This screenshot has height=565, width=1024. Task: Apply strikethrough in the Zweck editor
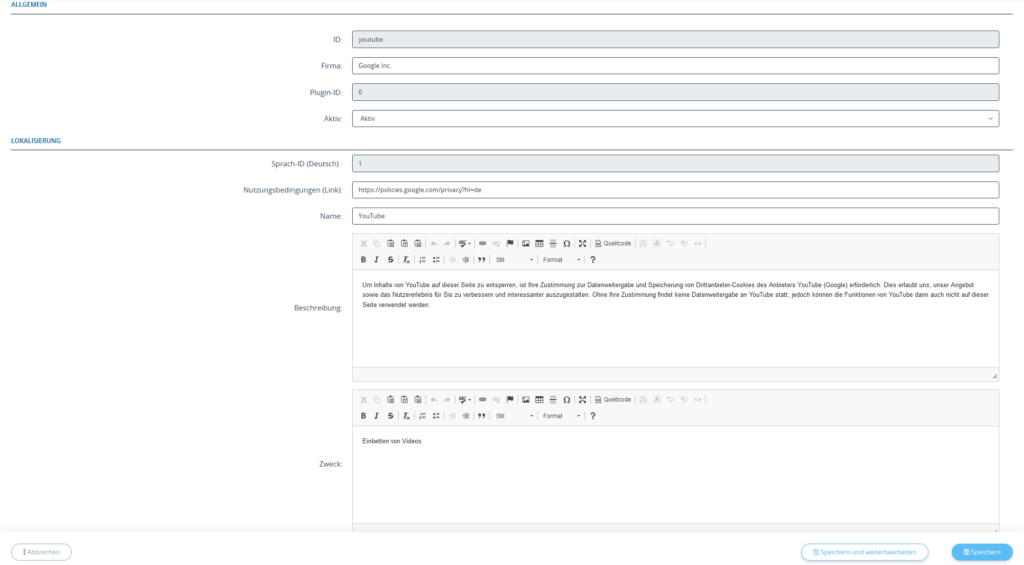click(391, 416)
